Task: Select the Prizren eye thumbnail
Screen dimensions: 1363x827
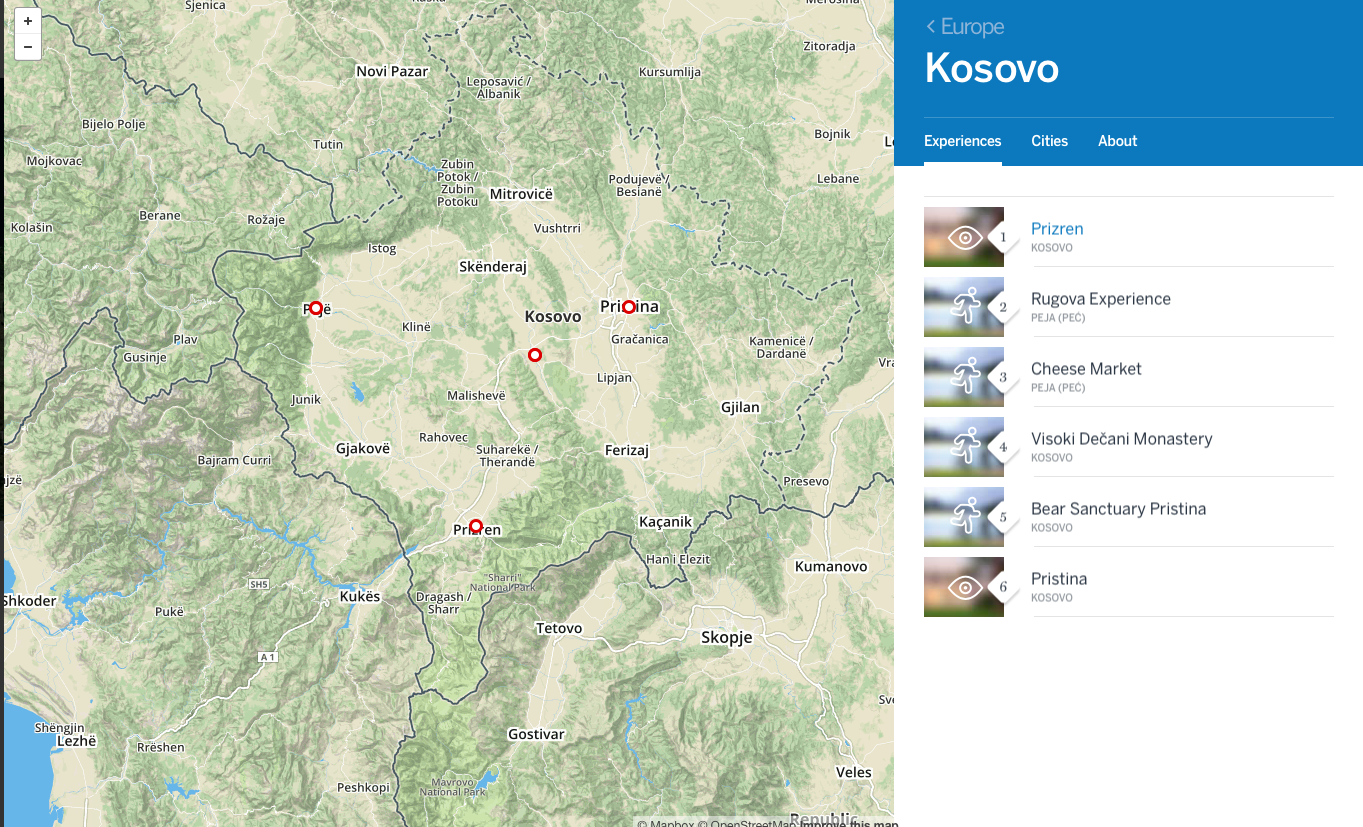Action: 964,237
